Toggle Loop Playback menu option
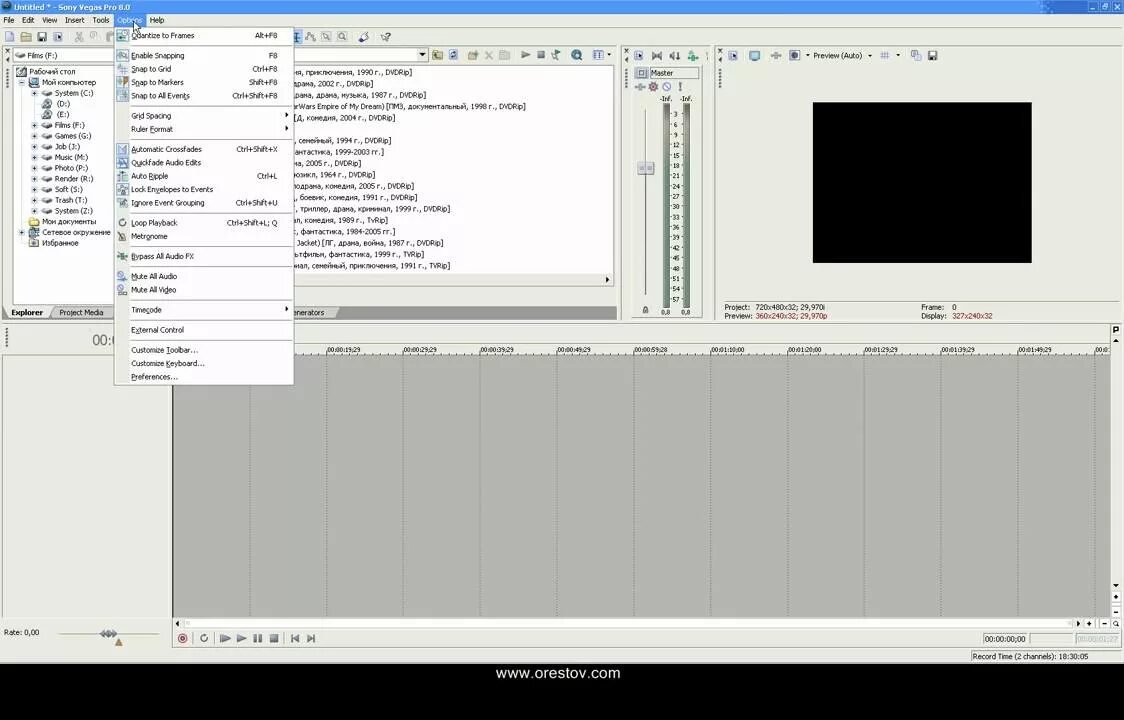Viewport: 1124px width, 720px height. [204, 223]
